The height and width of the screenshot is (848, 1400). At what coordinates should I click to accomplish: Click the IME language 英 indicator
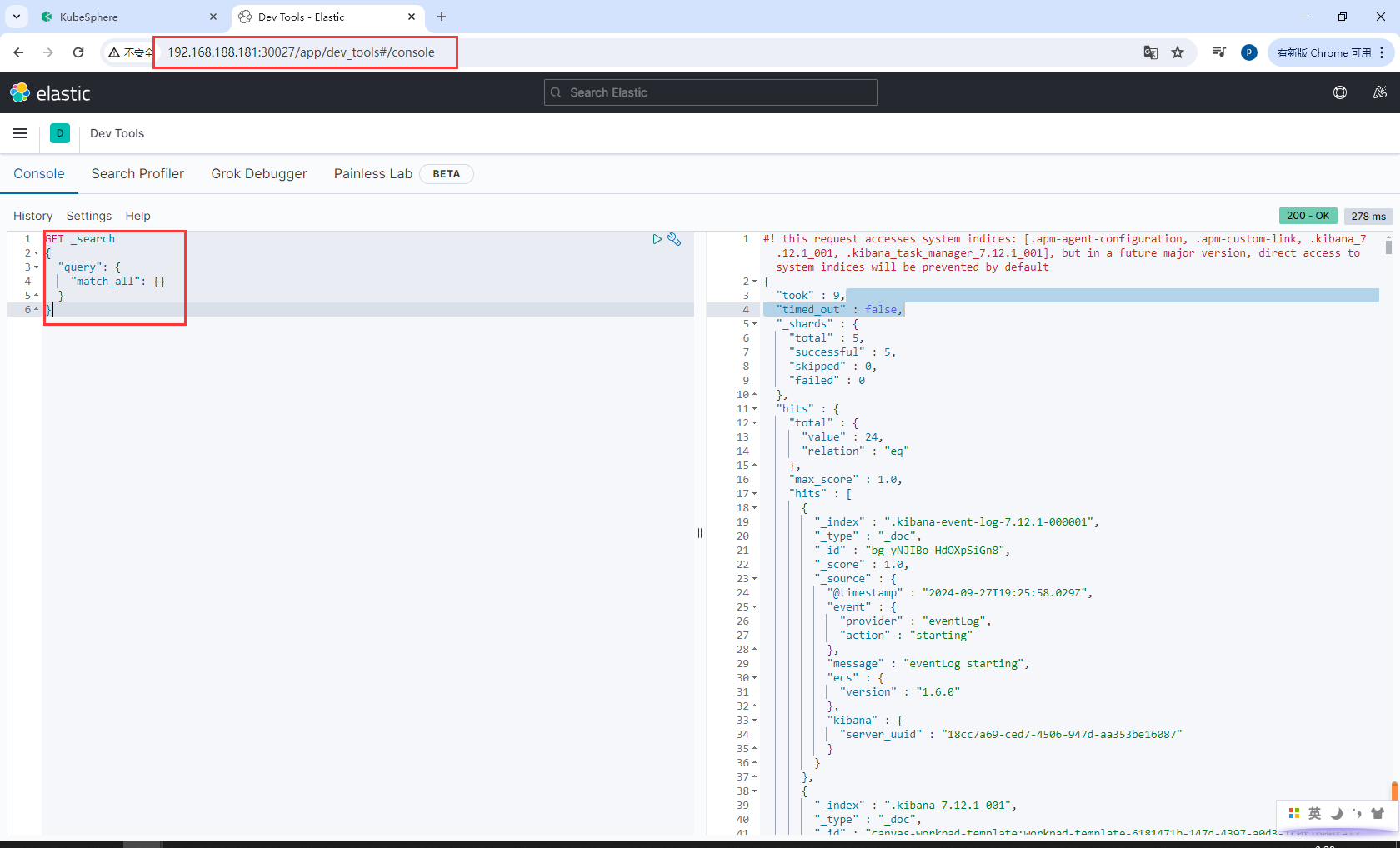1315,813
